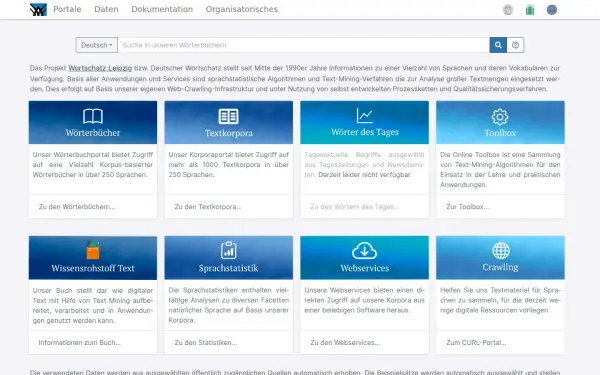This screenshot has width=600, height=375.
Task: Click the orange book Wissensrohstoff Text icon
Action: [x=93, y=251]
